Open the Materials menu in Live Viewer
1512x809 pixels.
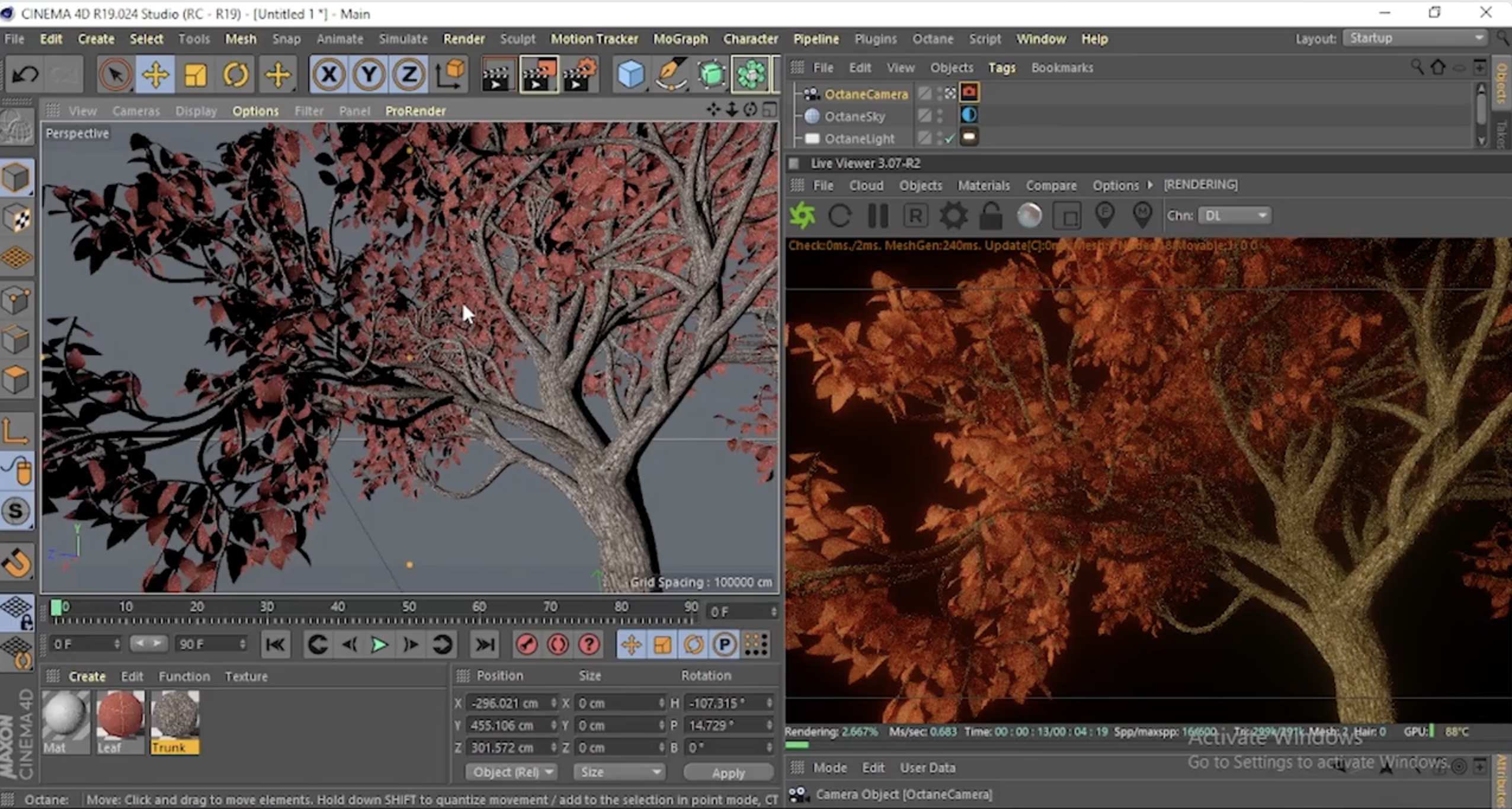pyautogui.click(x=983, y=185)
